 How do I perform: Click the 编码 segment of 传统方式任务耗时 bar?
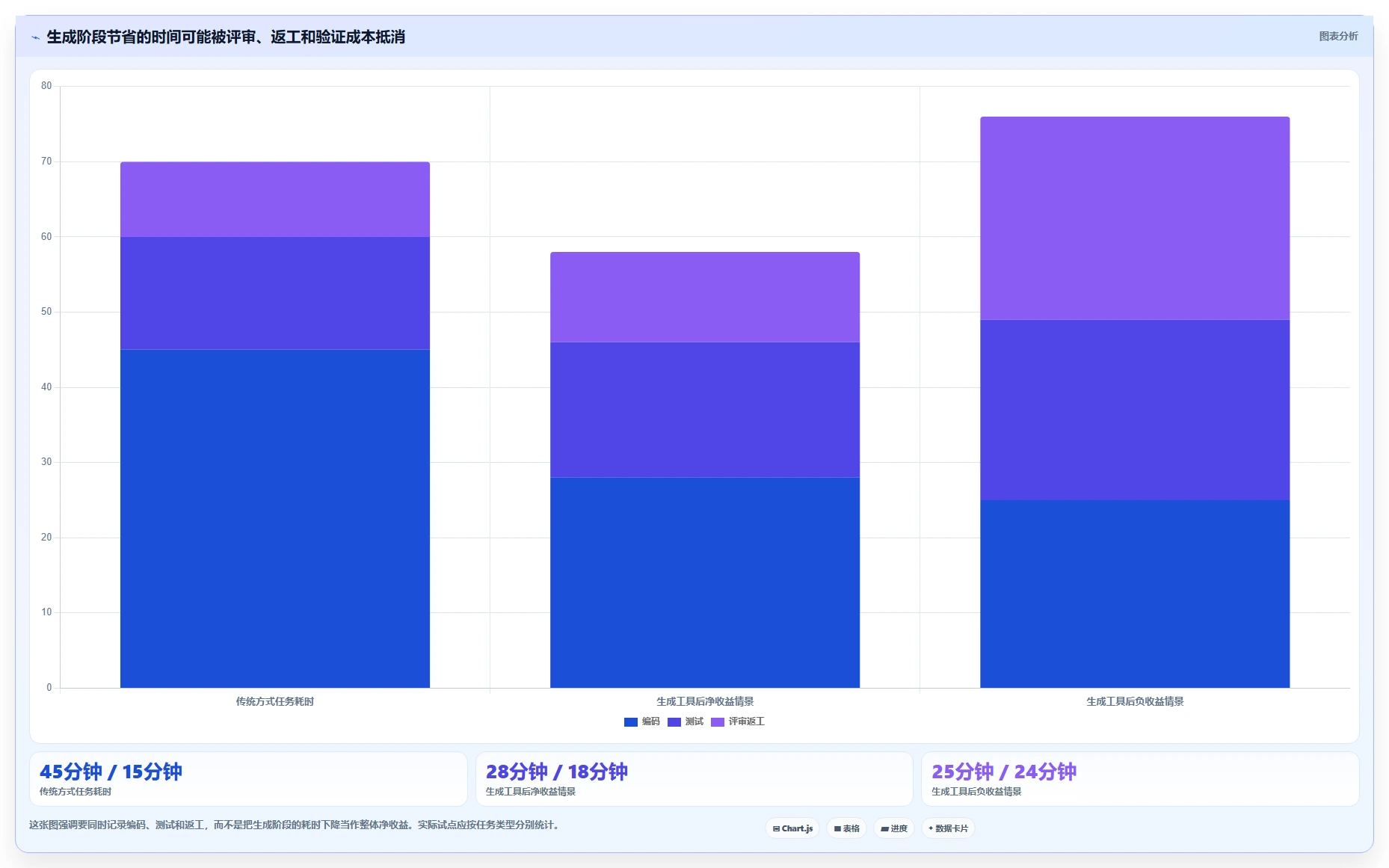coord(275,518)
